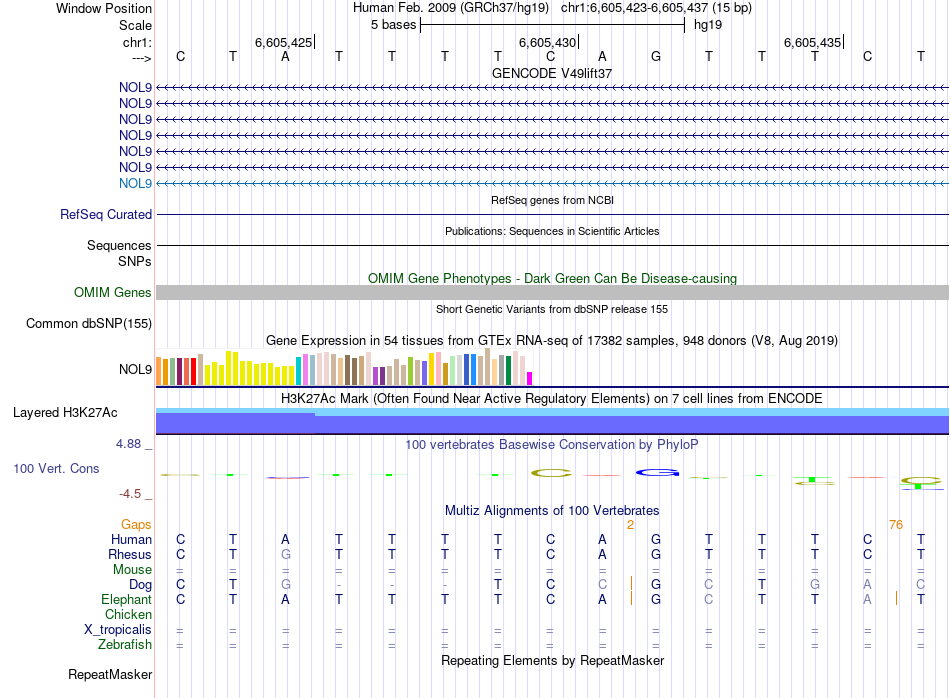
Task: Click the Human Feb. 2009 (GRCh37/hg19) heading
Action: coord(451,8)
